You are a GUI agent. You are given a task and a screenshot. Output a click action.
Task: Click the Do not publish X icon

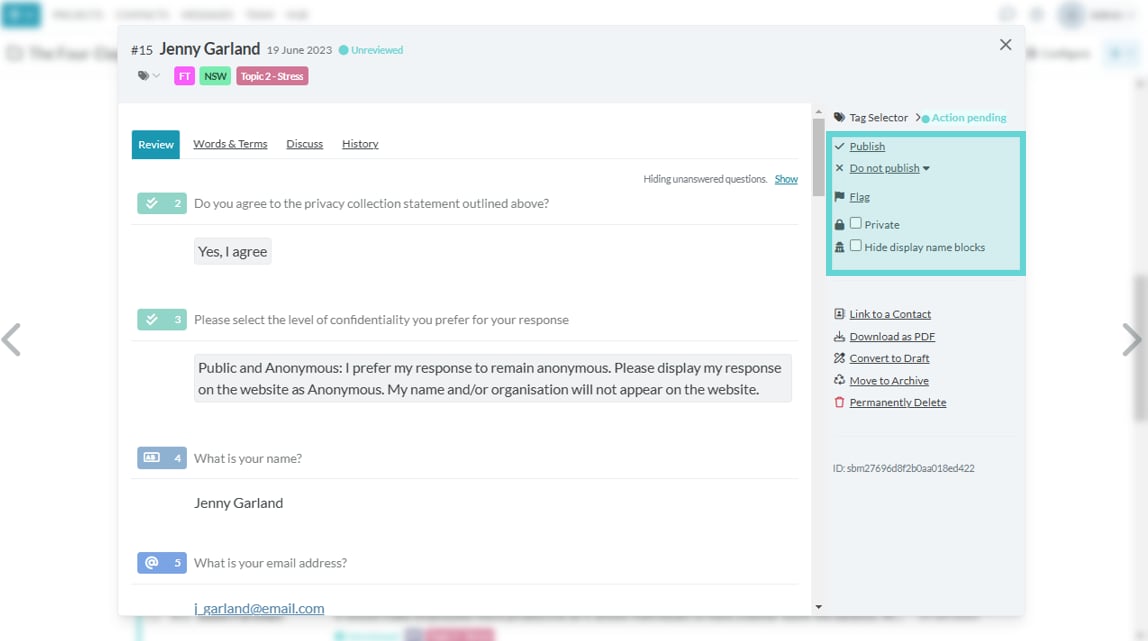839,168
